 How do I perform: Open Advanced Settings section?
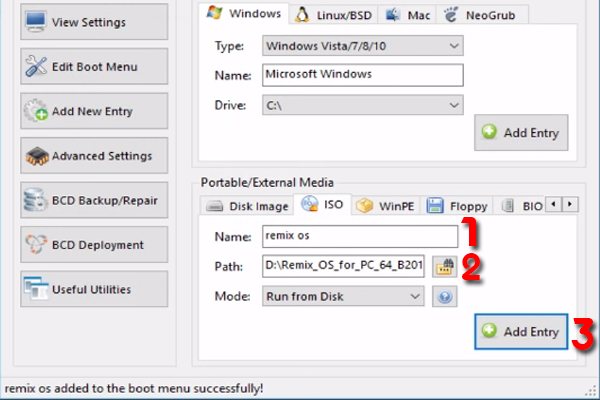[x=94, y=155]
